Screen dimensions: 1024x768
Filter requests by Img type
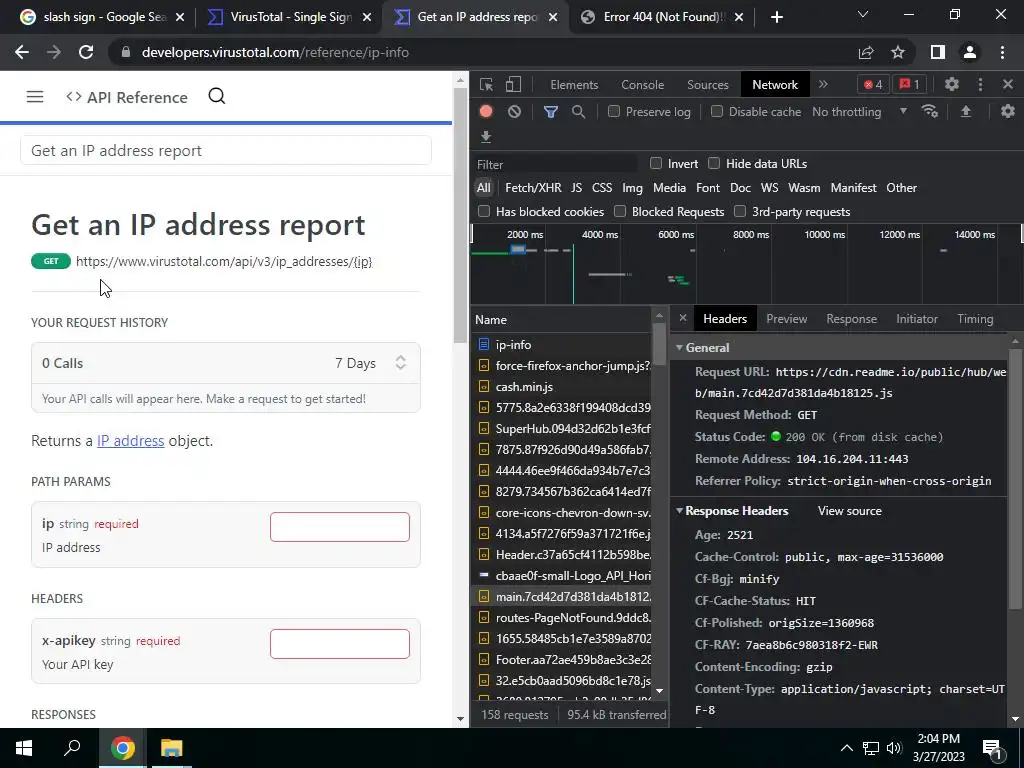(632, 187)
